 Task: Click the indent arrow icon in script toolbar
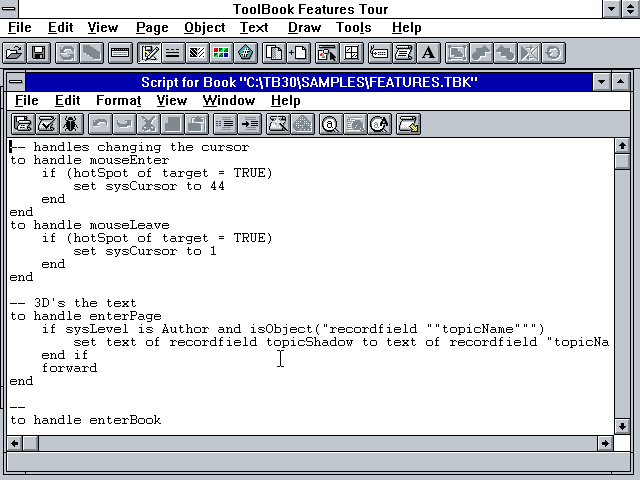click(249, 124)
